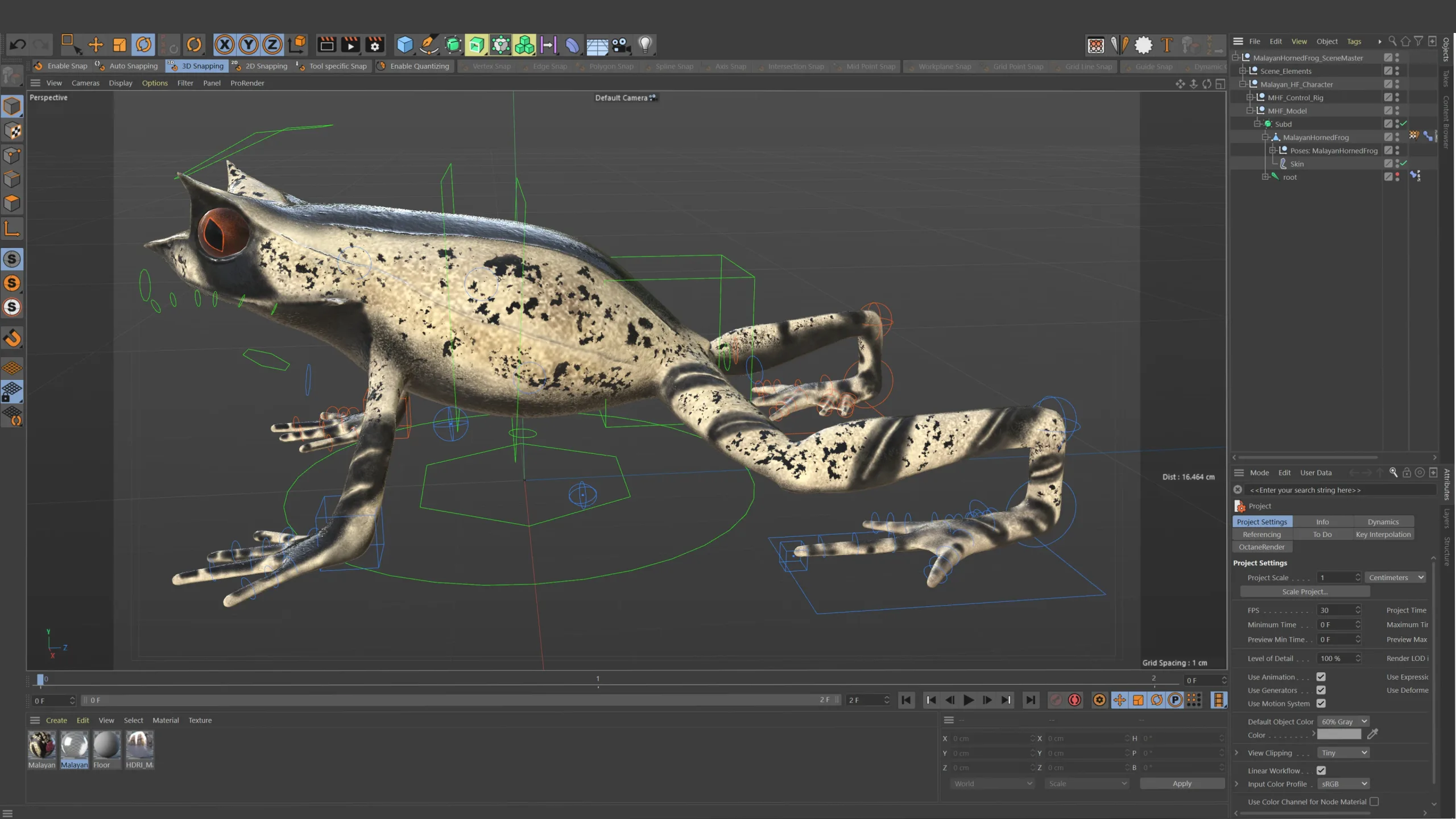The image size is (1456, 819).
Task: Enable Axis mode L icon
Action: (12, 229)
